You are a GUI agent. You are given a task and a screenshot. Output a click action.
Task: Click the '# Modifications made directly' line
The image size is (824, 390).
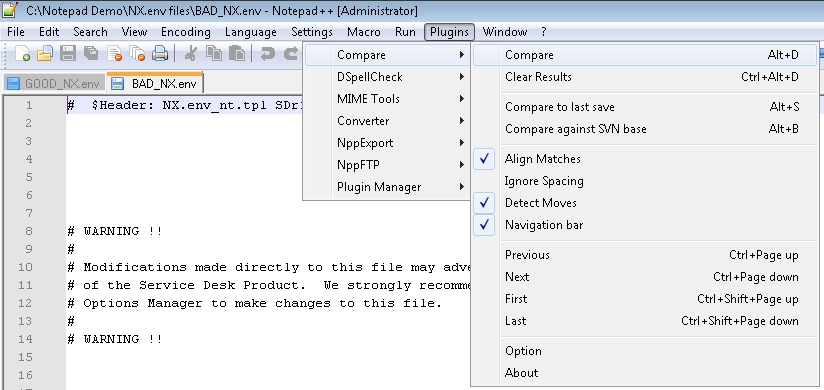(x=269, y=267)
